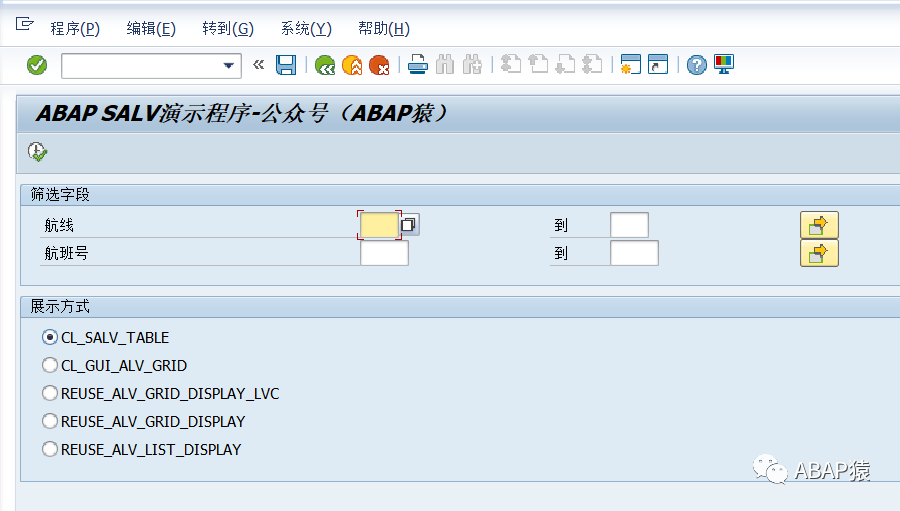Click the Generate Shortcut icon
Viewport: 900px width, 511px height.
click(x=658, y=64)
